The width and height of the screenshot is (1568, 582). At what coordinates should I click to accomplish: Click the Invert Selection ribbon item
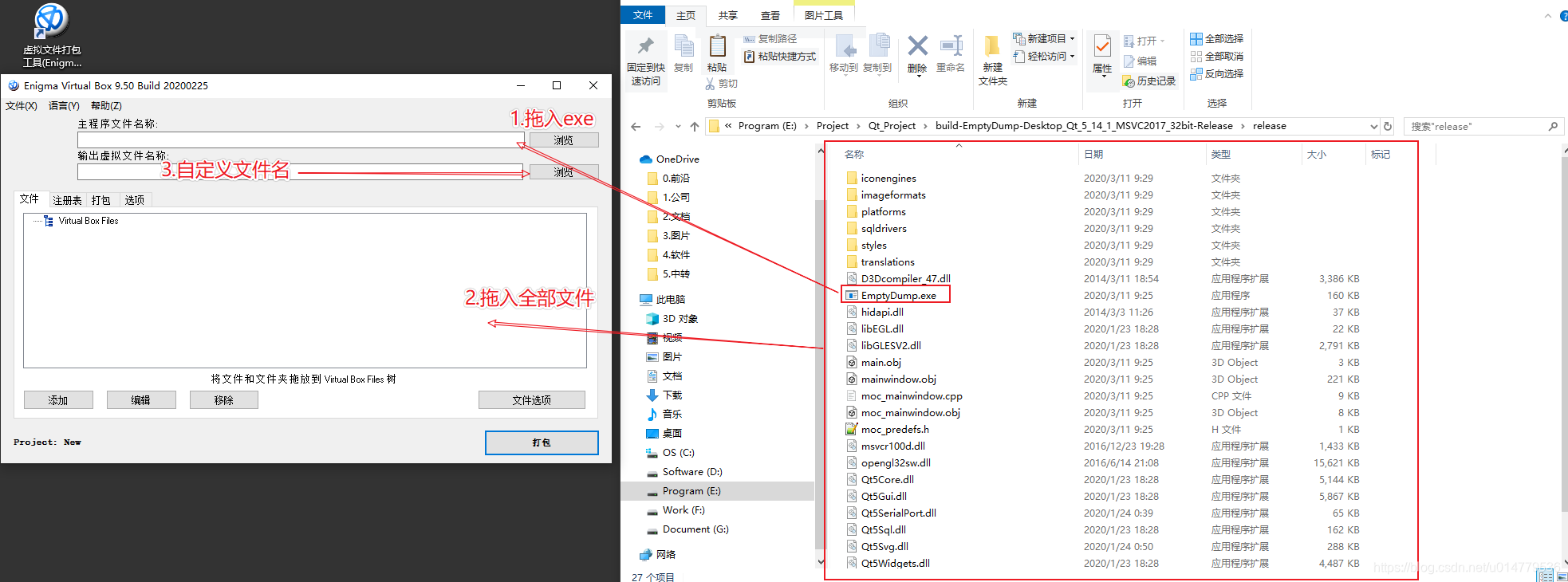click(x=1216, y=74)
